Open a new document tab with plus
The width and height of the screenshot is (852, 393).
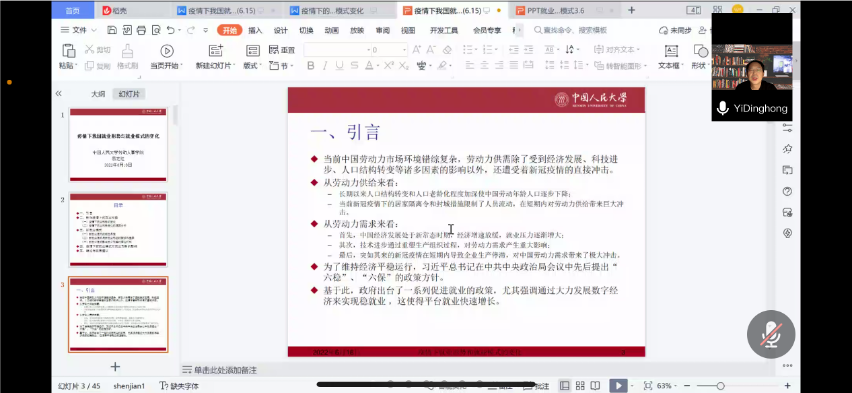click(x=631, y=10)
